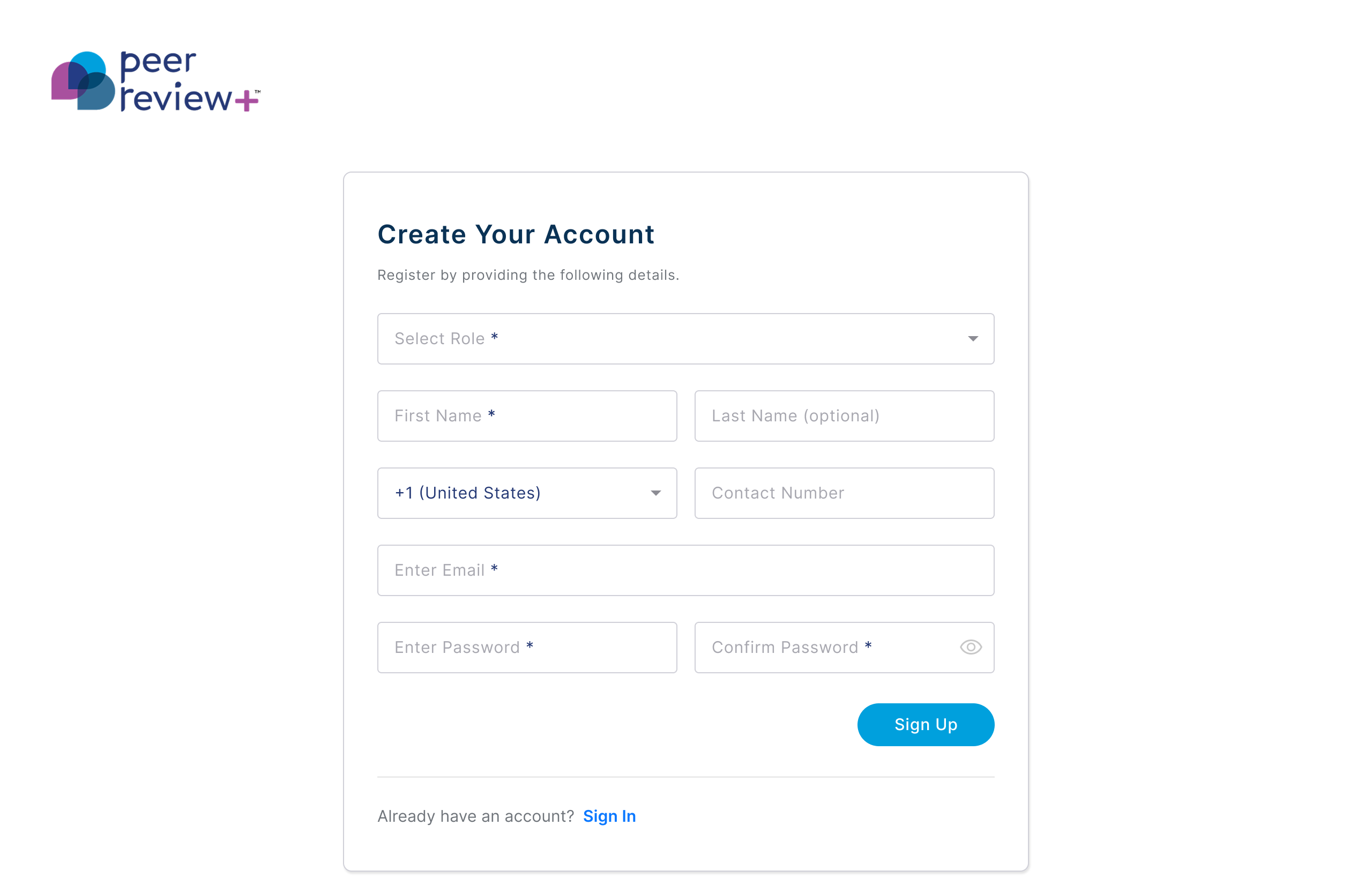The image size is (1372, 892).
Task: Select the Last Name optional field
Action: tap(844, 416)
